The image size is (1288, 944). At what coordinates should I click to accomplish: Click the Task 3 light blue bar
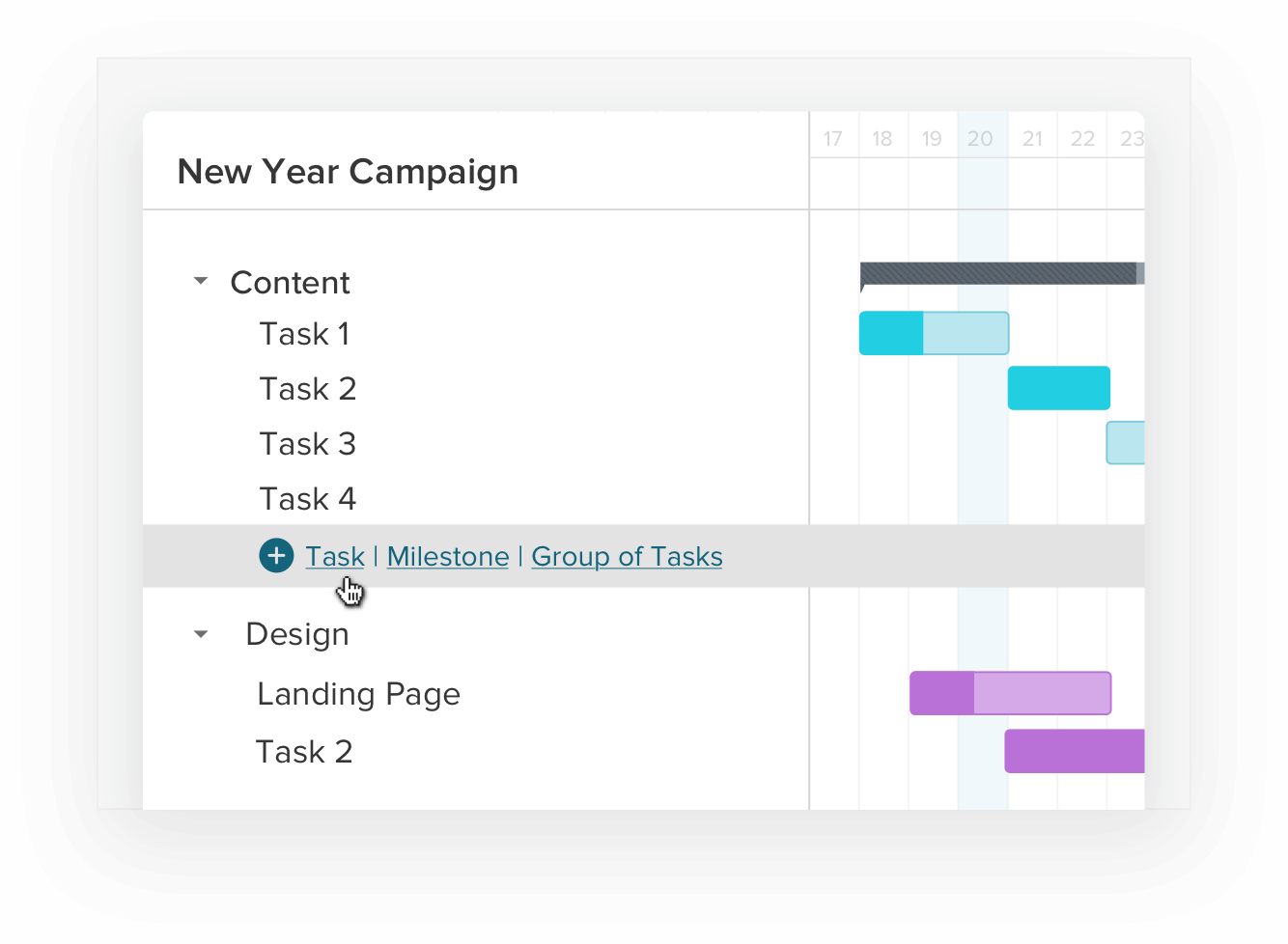[1128, 442]
